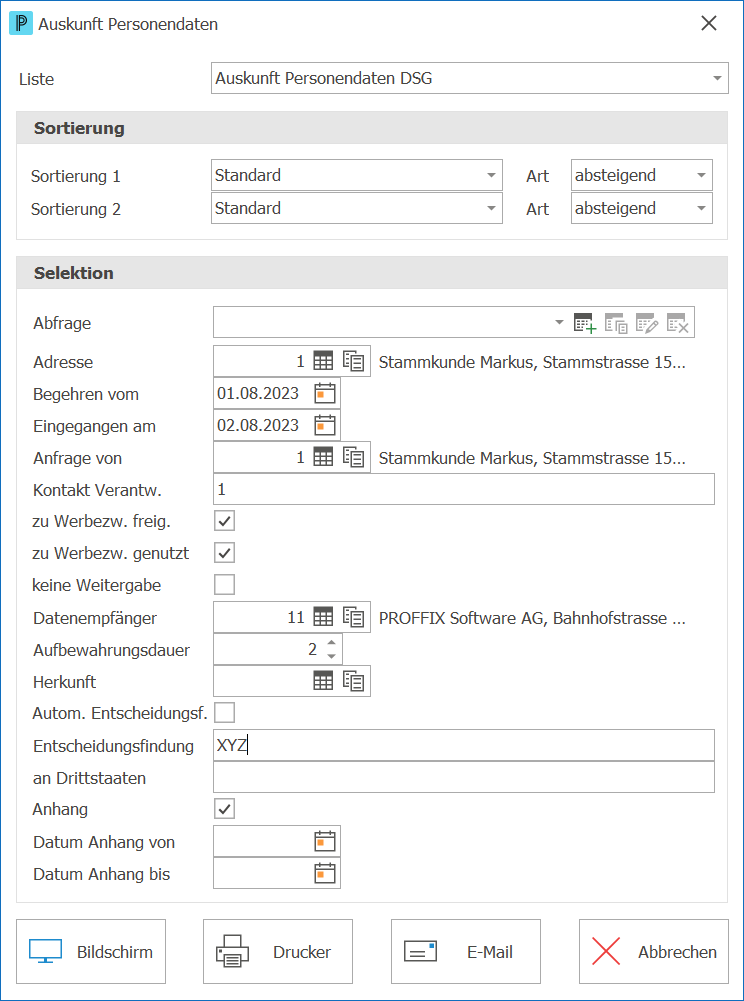Image resolution: width=744 pixels, height=1001 pixels.
Task: Click the add new query icon in Abfrage
Action: tap(584, 323)
